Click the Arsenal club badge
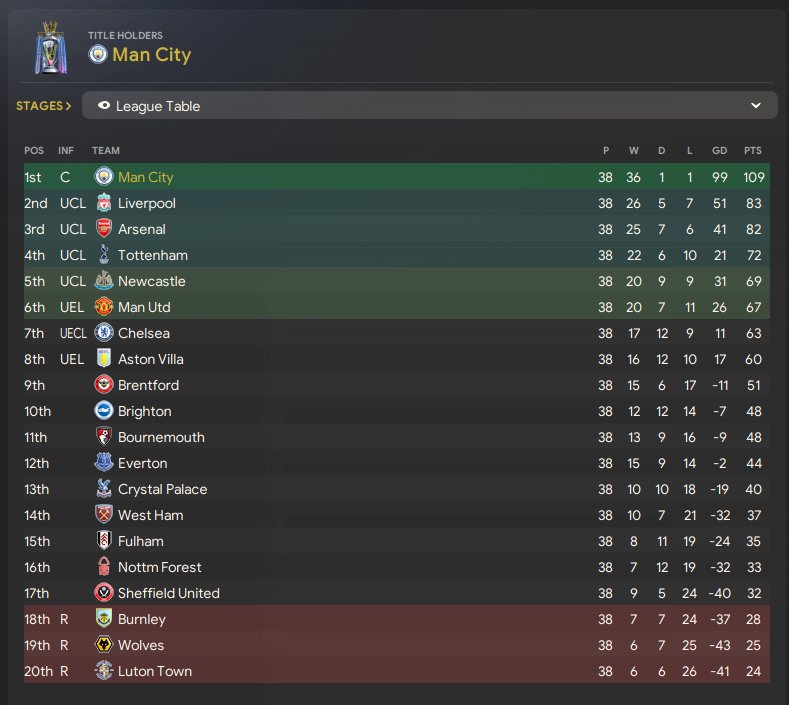 click(x=104, y=229)
